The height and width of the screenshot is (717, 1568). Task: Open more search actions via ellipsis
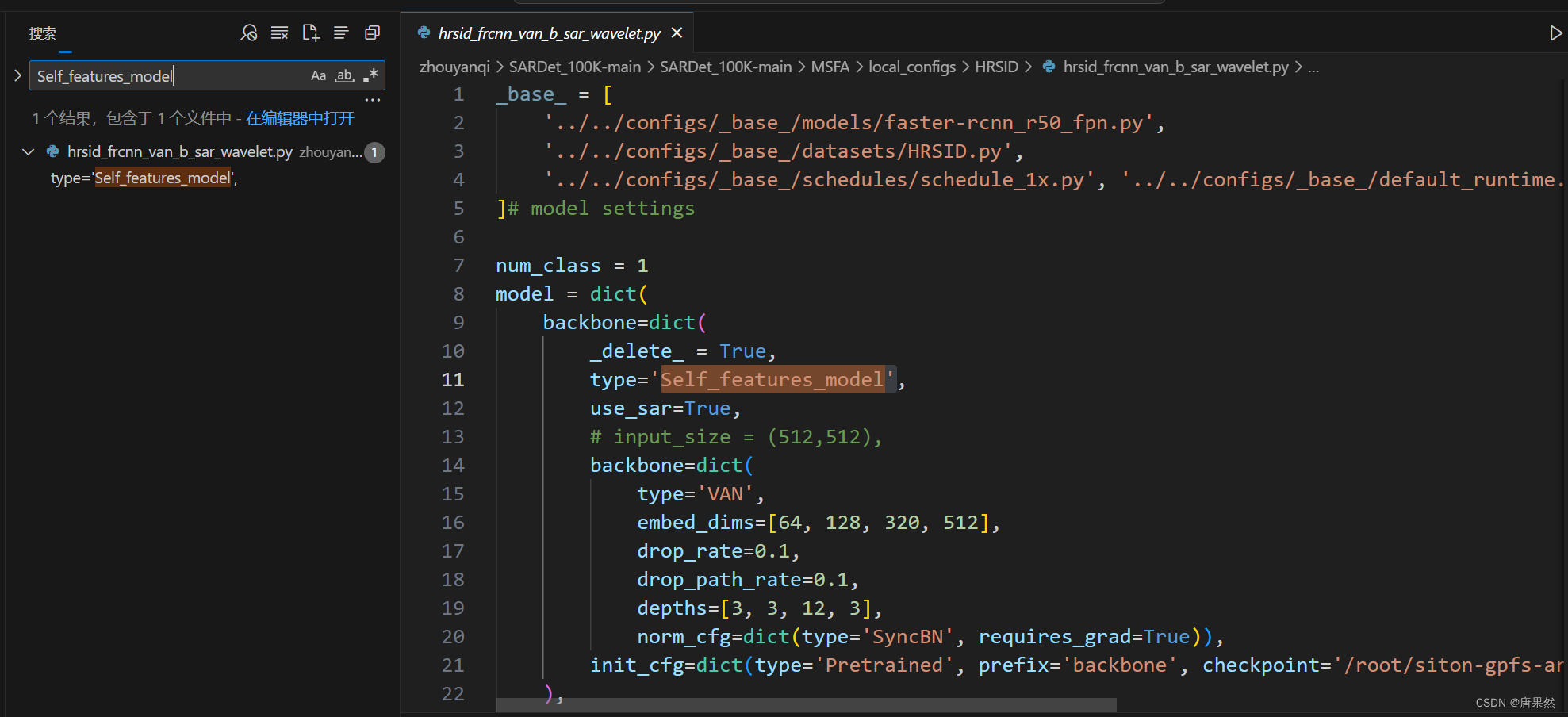(x=373, y=98)
